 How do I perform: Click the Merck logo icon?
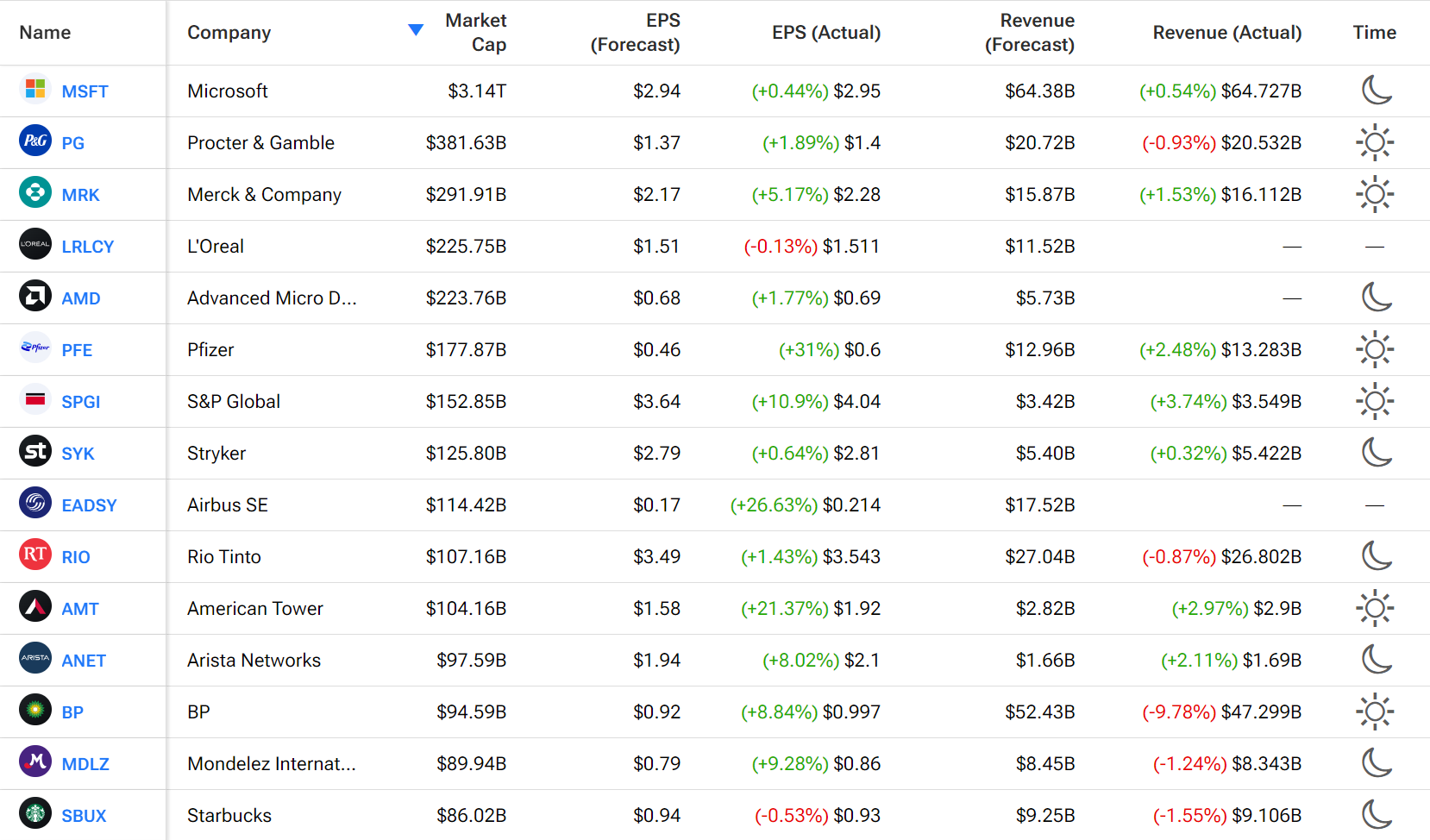pos(35,192)
